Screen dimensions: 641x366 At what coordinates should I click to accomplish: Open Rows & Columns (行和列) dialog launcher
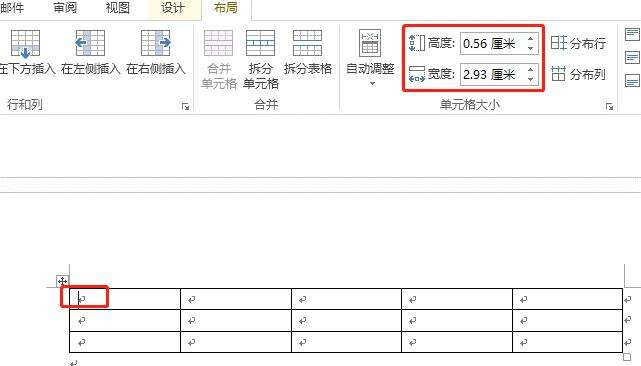pyautogui.click(x=185, y=106)
